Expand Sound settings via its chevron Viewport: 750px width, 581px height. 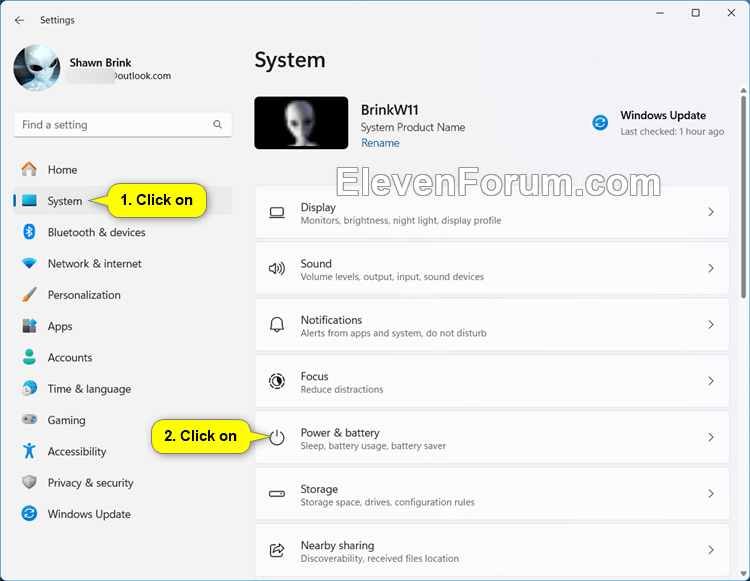tap(711, 268)
